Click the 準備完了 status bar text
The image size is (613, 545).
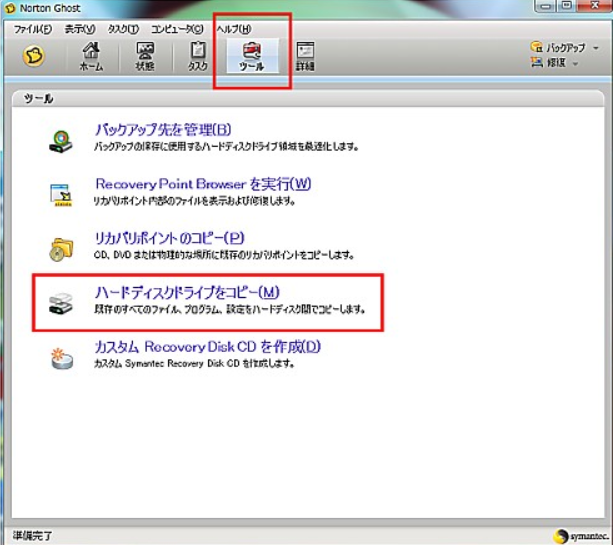pyautogui.click(x=32, y=536)
